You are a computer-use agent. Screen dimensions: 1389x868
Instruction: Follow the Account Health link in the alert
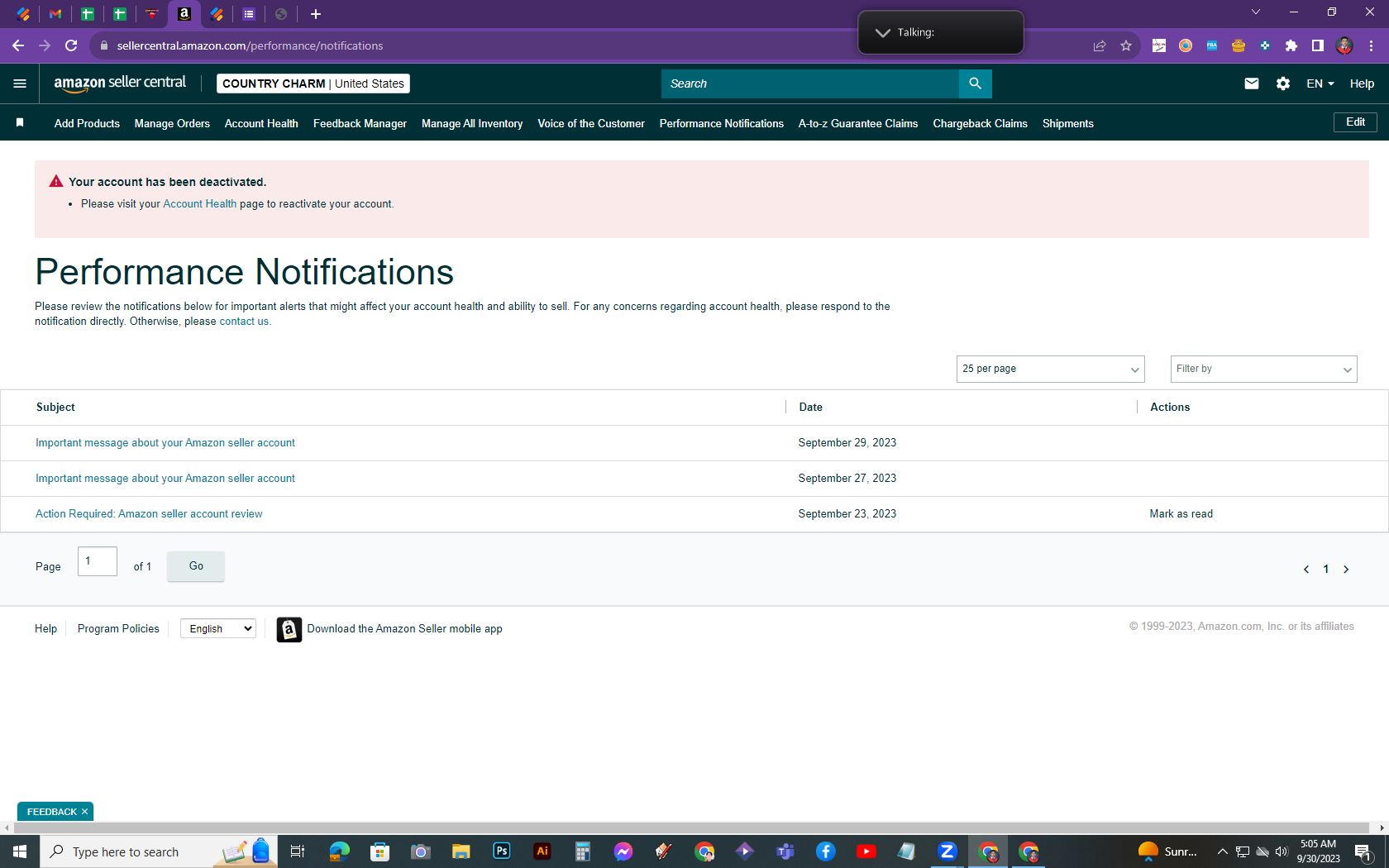(199, 204)
